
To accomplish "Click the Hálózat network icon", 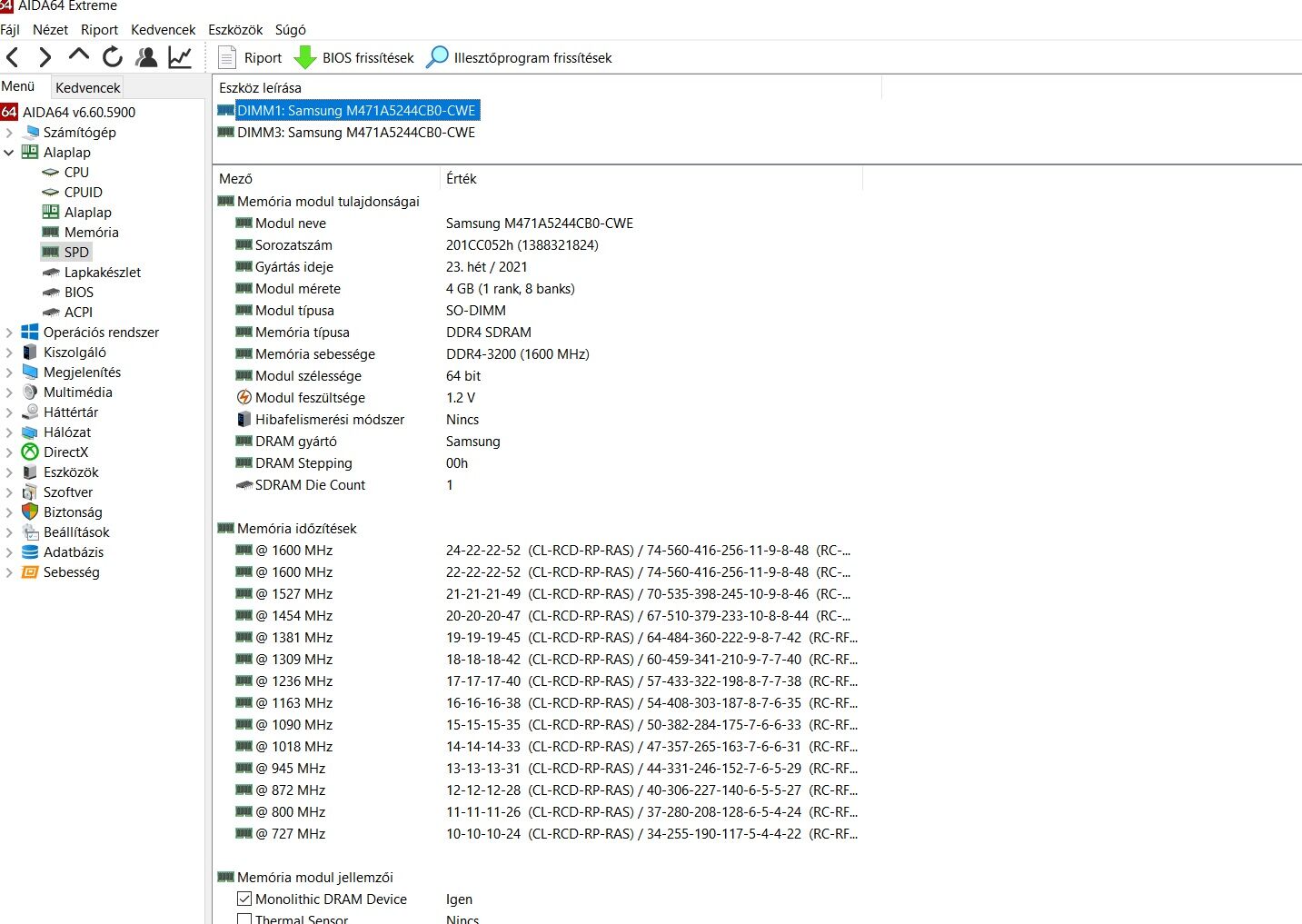I will click(30, 432).
